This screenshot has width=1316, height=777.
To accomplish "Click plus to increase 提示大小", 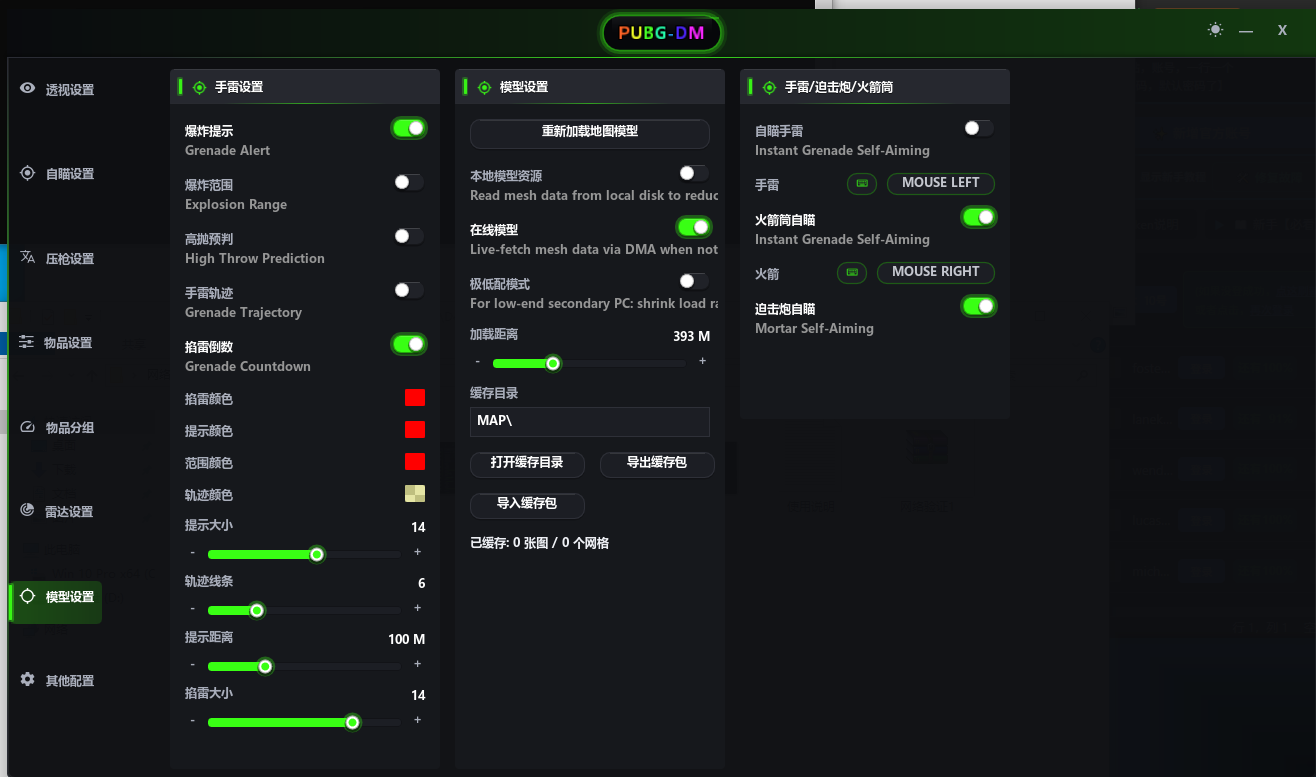I will click(418, 552).
